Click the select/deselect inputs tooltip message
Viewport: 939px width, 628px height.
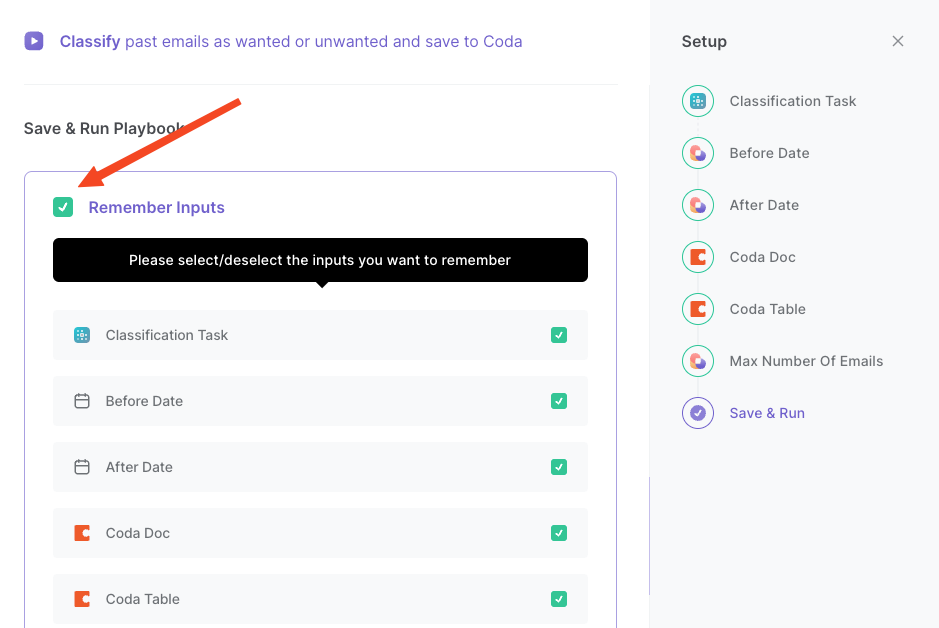320,260
